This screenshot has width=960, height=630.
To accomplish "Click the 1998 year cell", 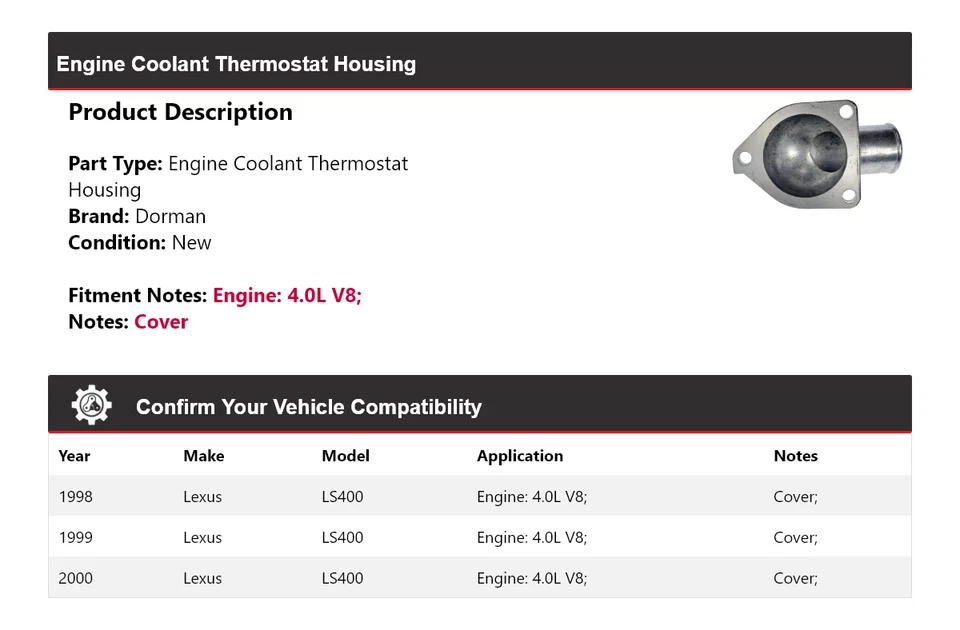I will (x=75, y=497).
